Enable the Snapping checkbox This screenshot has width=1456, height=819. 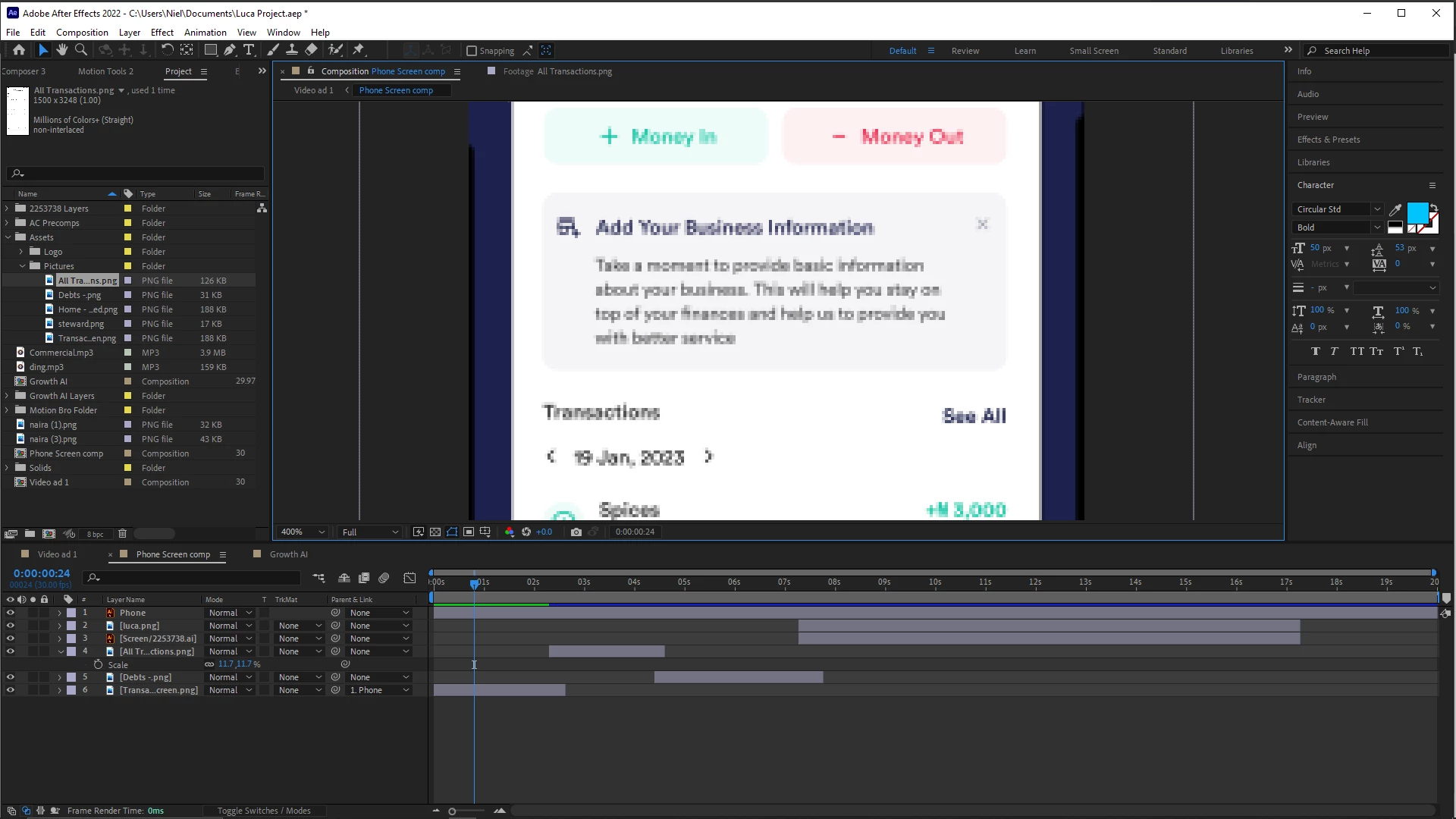pos(472,51)
